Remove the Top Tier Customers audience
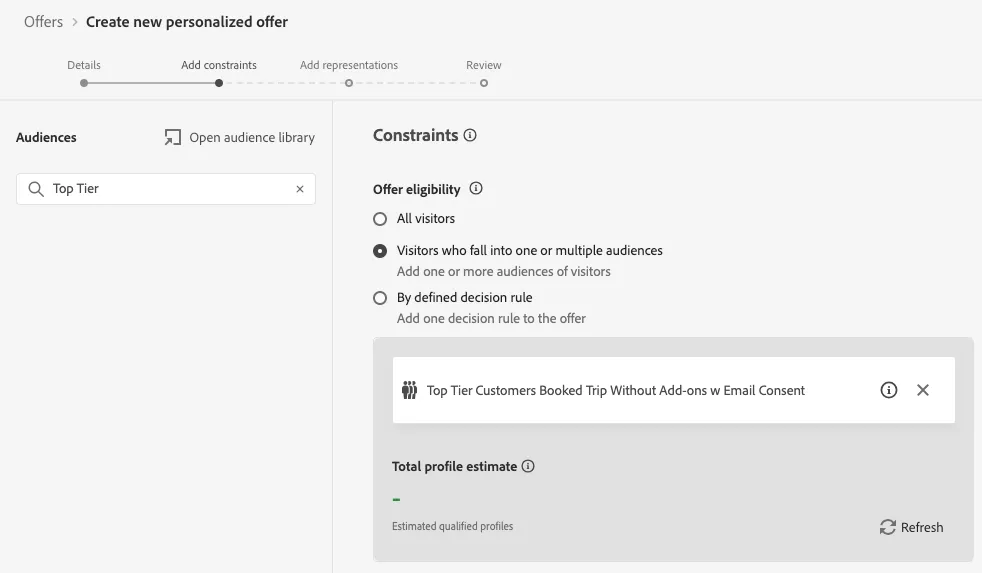 click(x=923, y=390)
